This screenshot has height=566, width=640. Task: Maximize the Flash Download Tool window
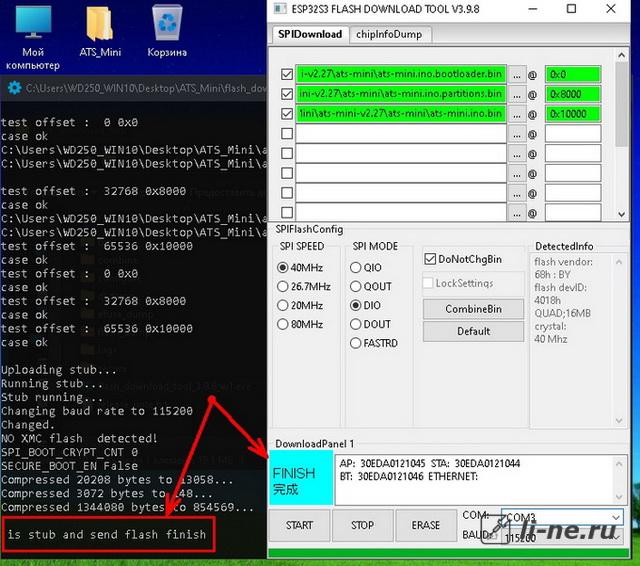[x=571, y=9]
